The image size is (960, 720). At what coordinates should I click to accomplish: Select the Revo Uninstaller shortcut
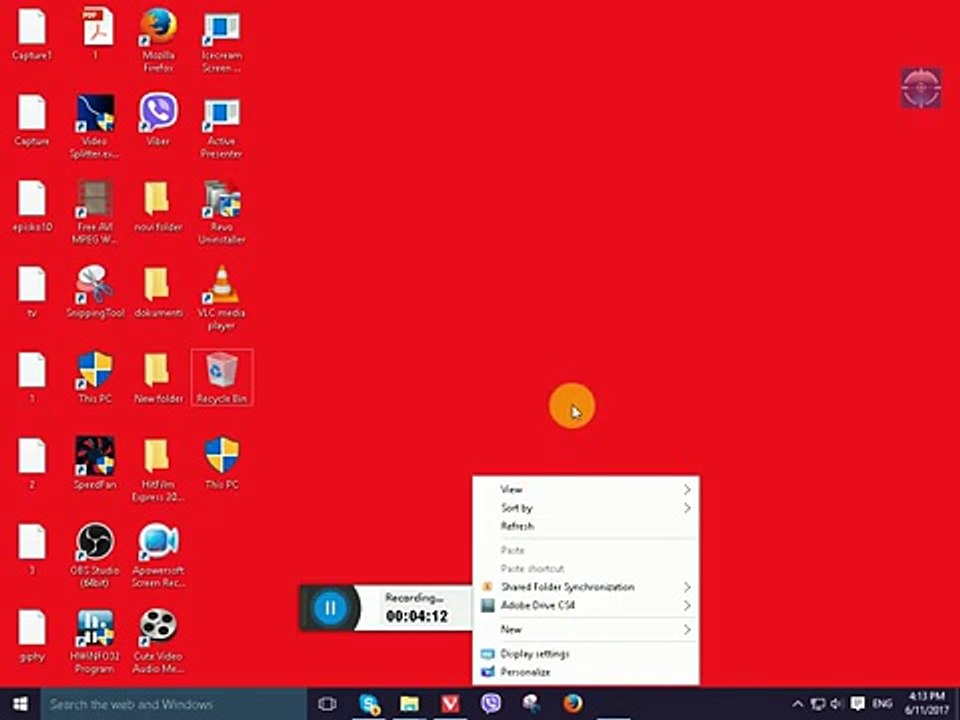[x=221, y=212]
